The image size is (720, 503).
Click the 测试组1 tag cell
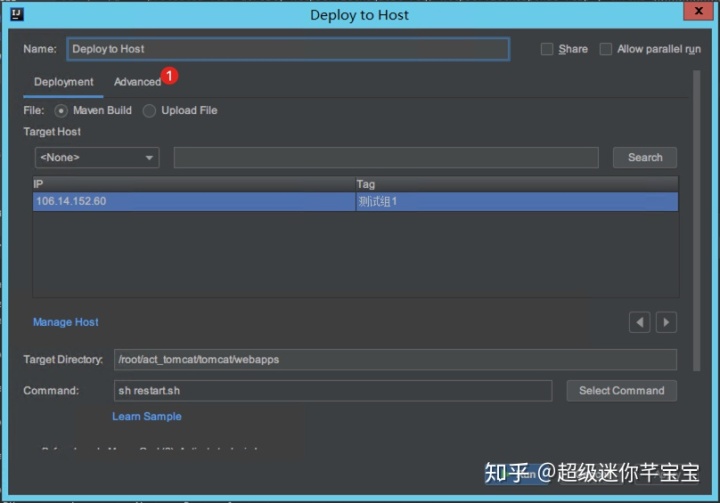[x=517, y=202]
